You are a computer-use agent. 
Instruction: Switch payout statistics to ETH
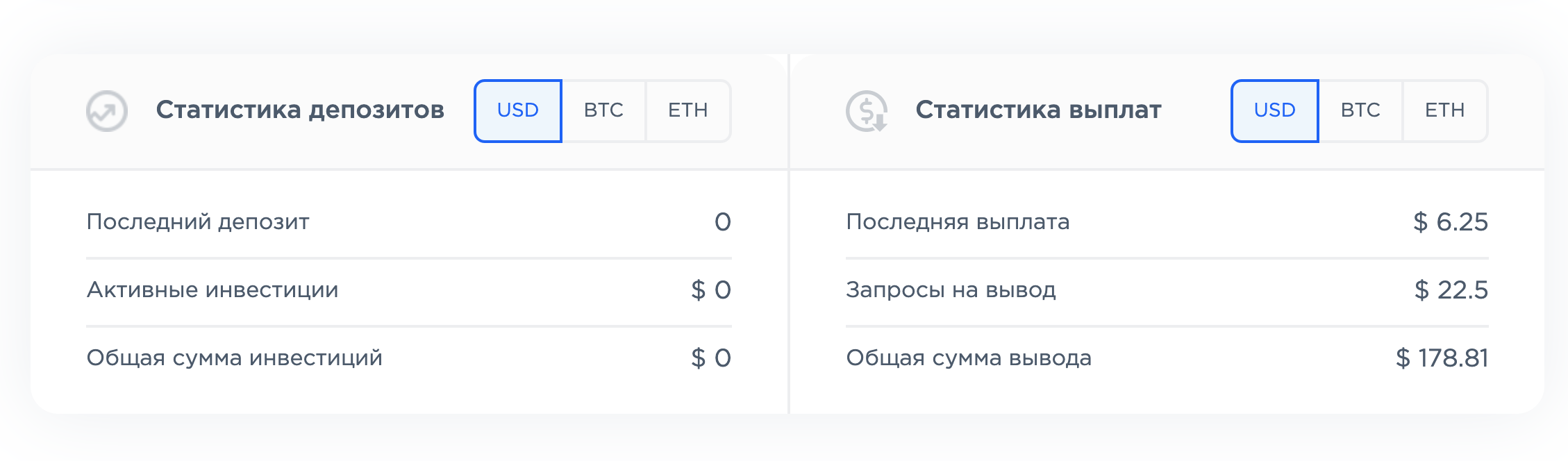pyautogui.click(x=1445, y=111)
